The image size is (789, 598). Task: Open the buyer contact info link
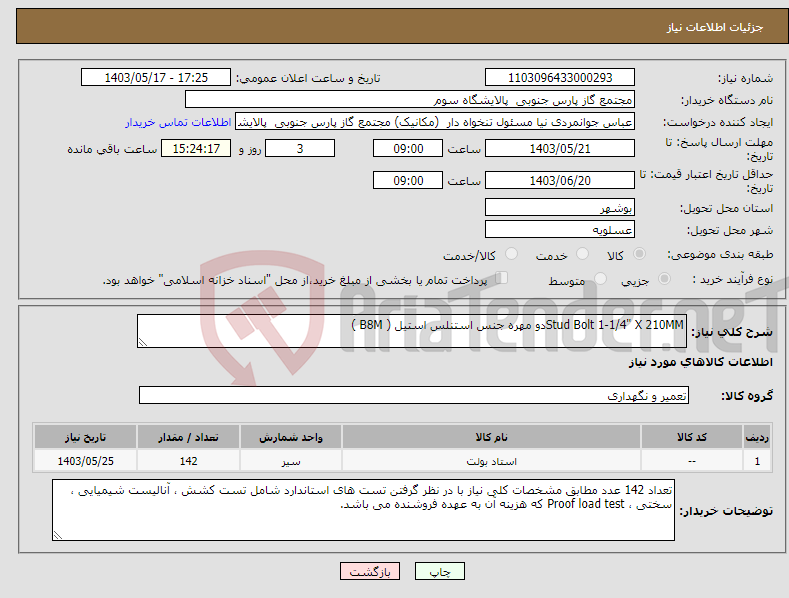(178, 122)
